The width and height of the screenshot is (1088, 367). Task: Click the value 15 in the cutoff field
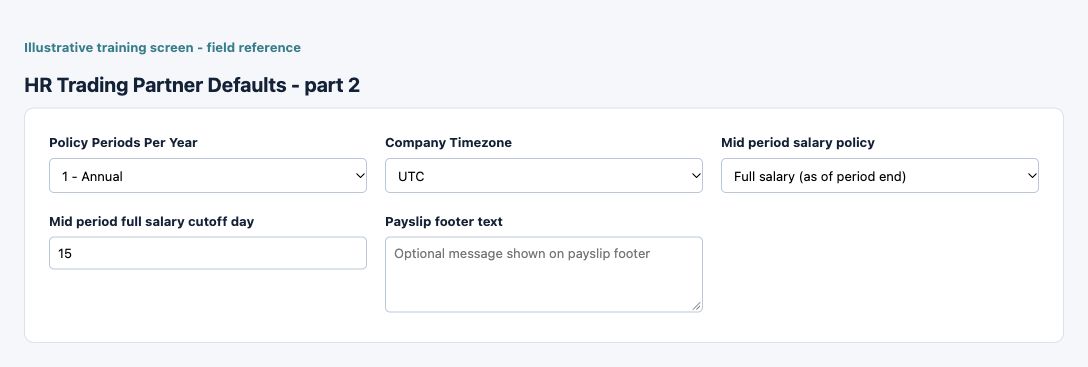pos(65,253)
